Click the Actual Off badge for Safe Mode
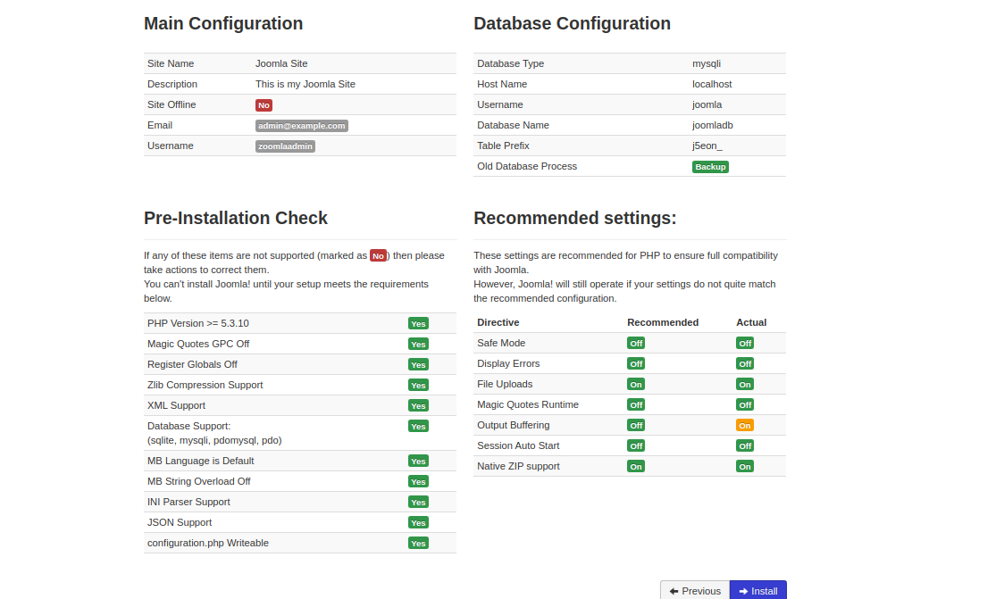 coord(745,343)
